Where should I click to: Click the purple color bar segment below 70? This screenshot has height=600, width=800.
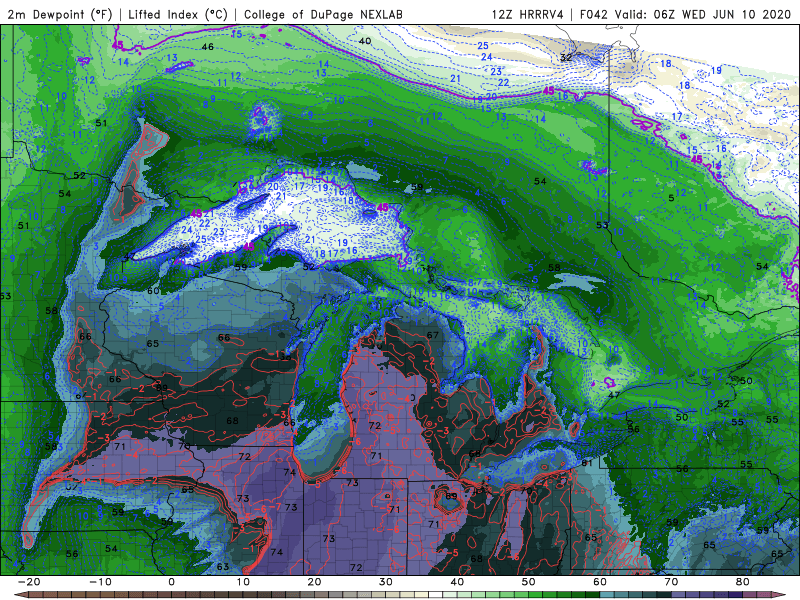pyautogui.click(x=679, y=595)
